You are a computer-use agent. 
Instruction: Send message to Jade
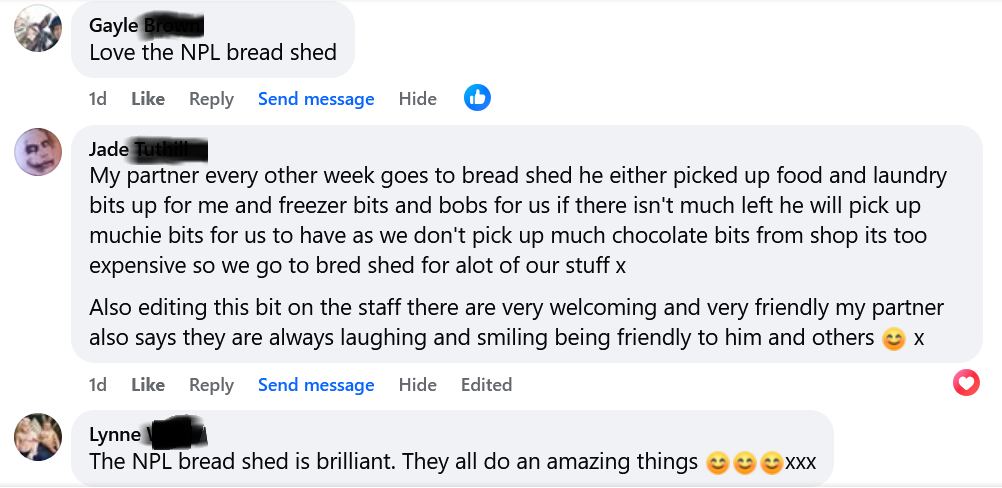pyautogui.click(x=316, y=385)
